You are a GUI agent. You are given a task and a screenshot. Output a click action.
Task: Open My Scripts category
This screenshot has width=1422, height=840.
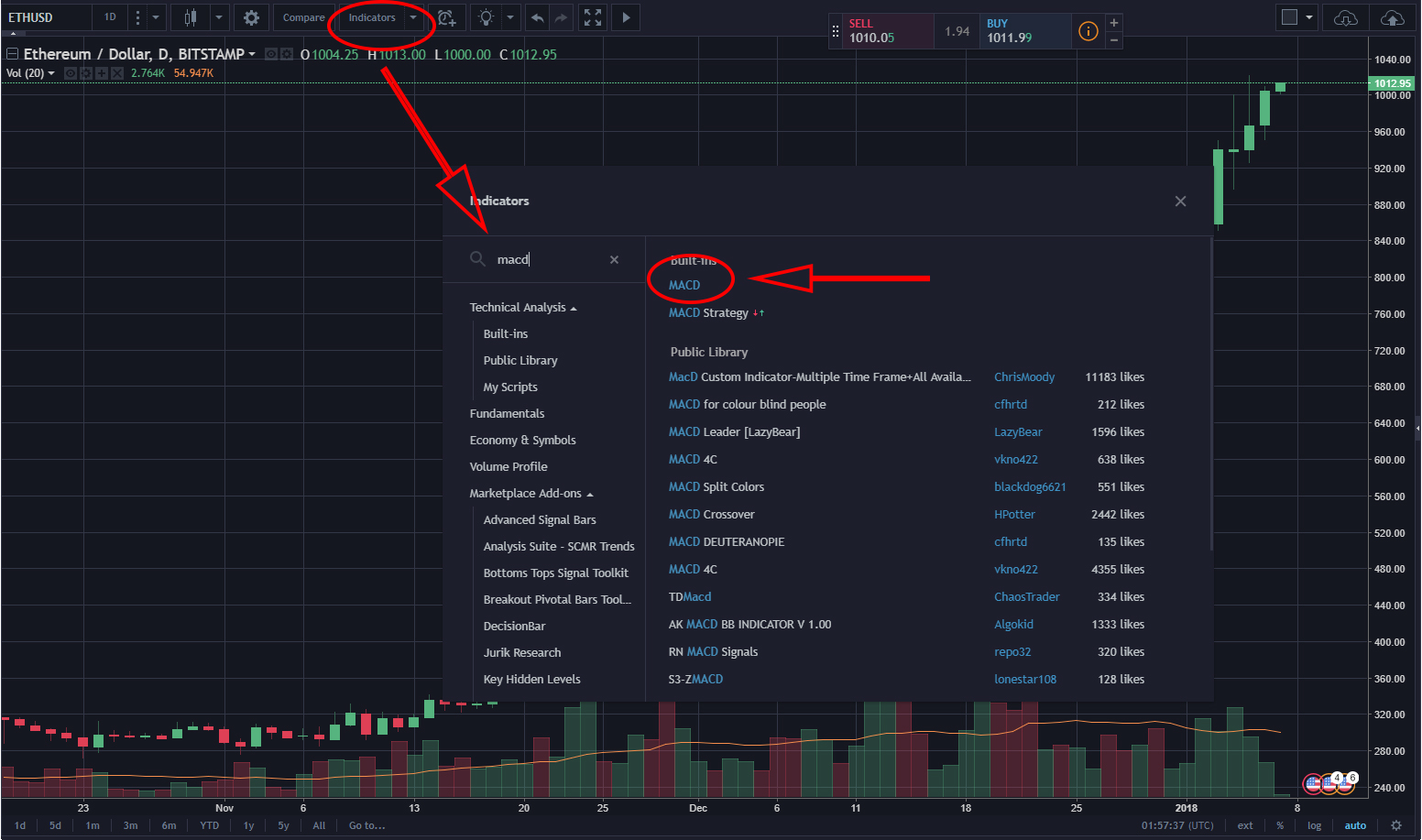coord(510,387)
